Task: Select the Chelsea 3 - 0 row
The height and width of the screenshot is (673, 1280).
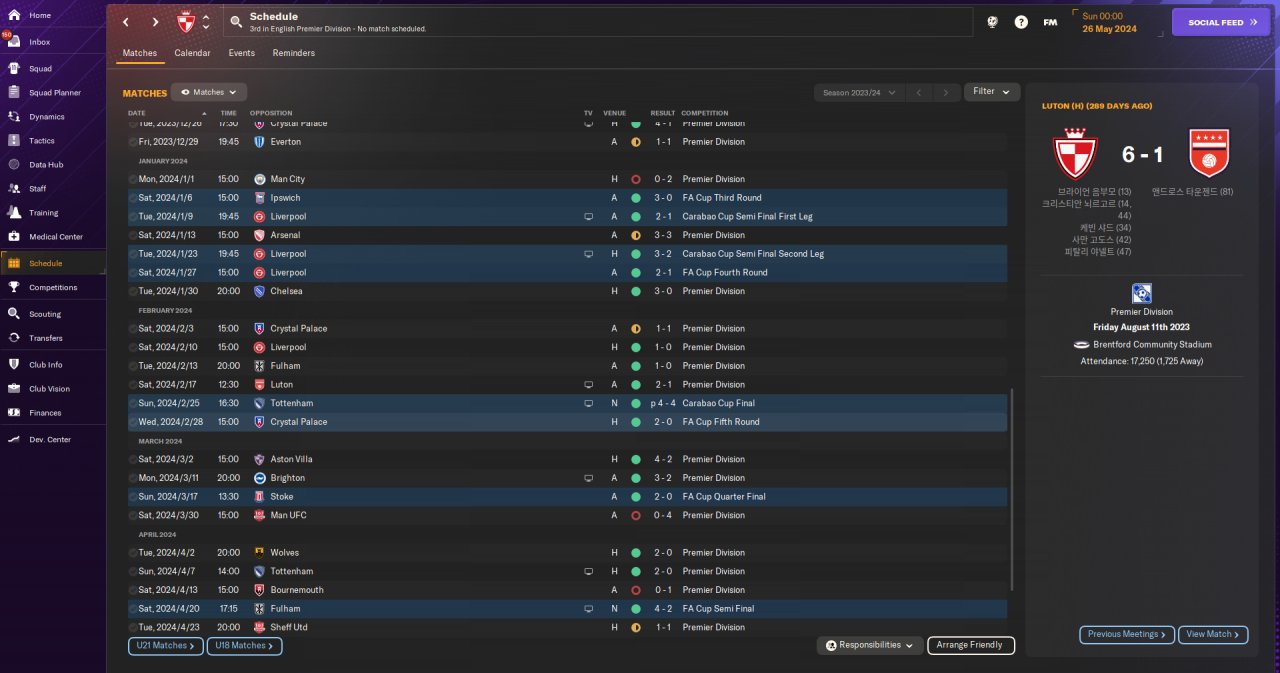Action: 567,291
